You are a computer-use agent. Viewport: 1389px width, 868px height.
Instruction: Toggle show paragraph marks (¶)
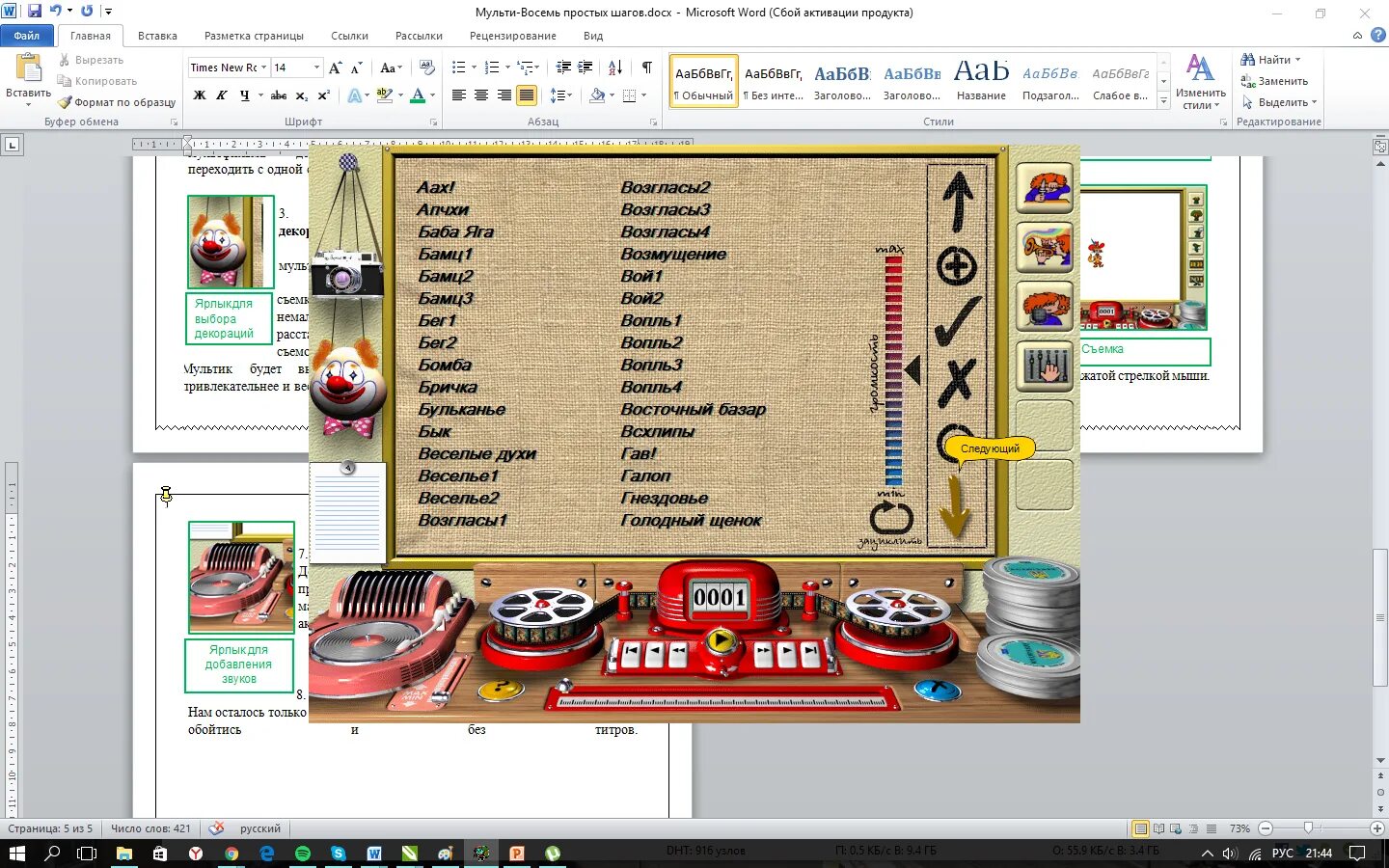pyautogui.click(x=647, y=68)
